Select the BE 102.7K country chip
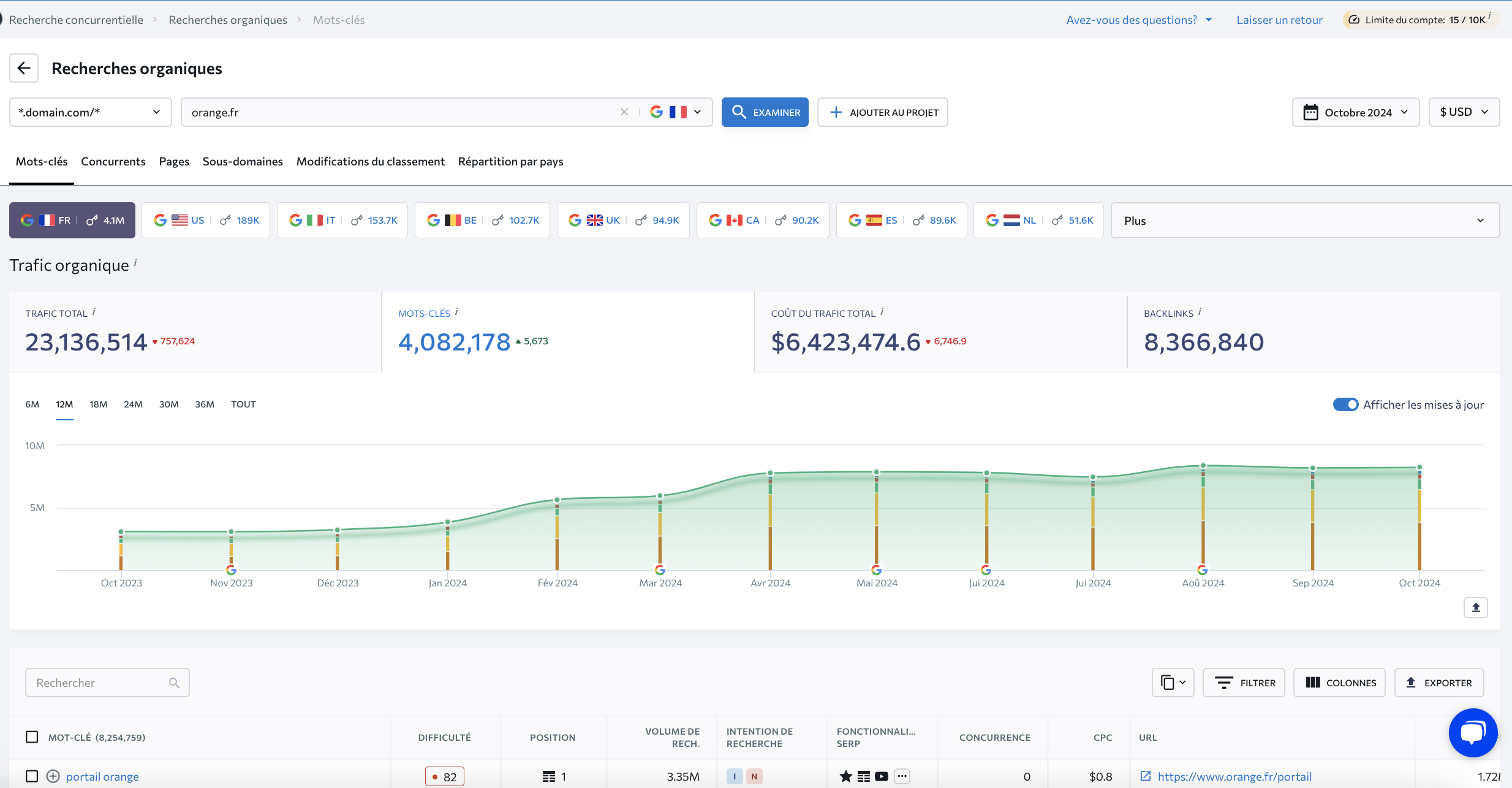The width and height of the screenshot is (1512, 788). [x=482, y=220]
